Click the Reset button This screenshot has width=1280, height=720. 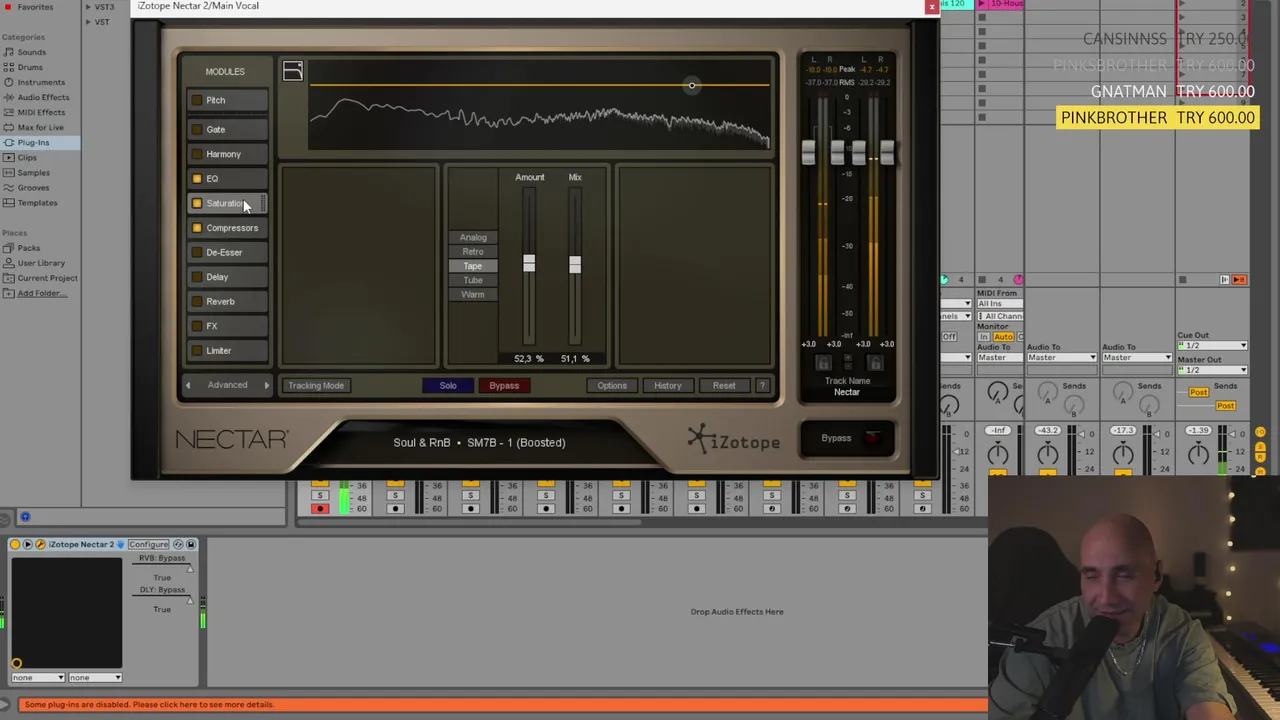click(724, 385)
